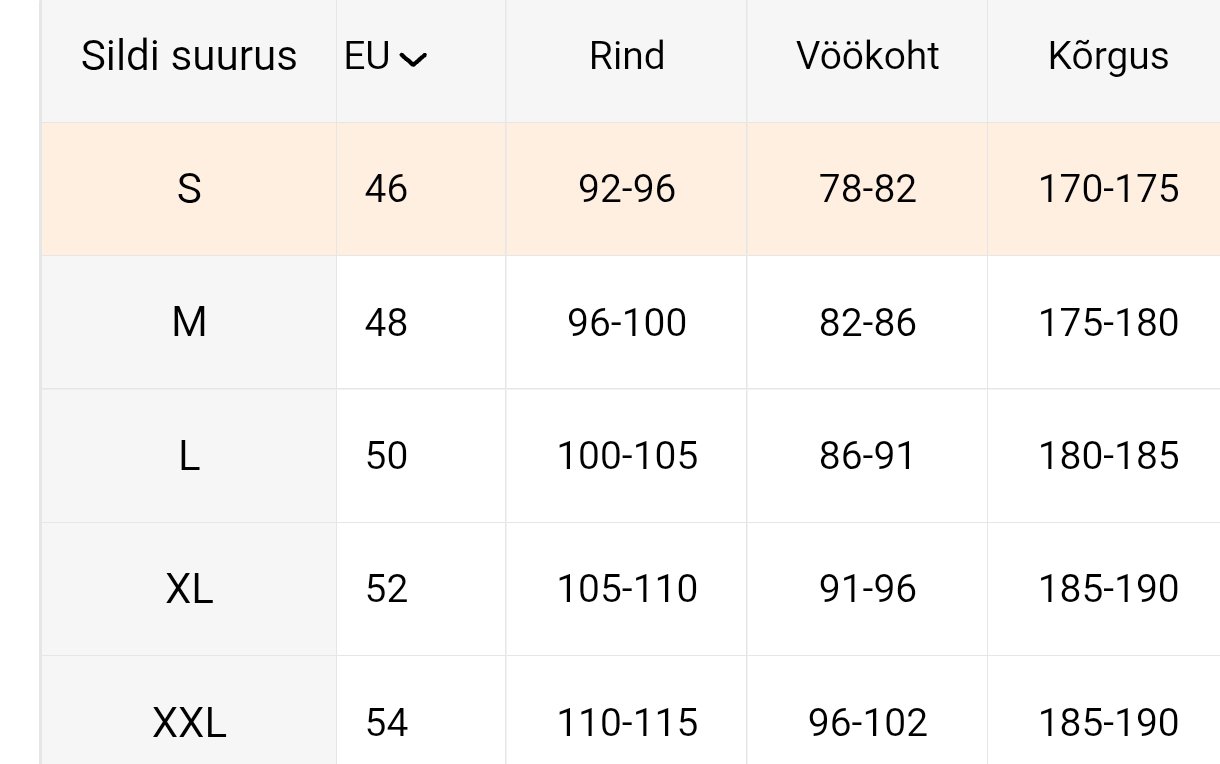Click the Kõrgus column header
This screenshot has width=1220, height=764.
[1108, 56]
